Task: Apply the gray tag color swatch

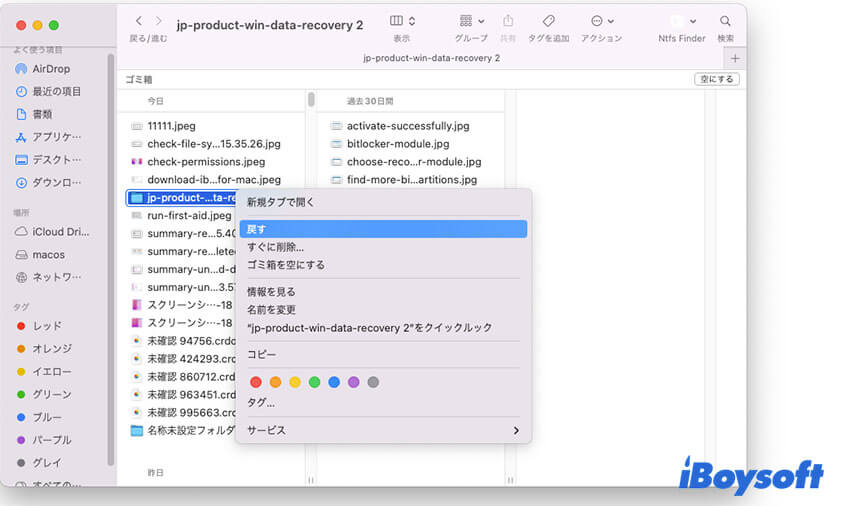Action: click(373, 382)
